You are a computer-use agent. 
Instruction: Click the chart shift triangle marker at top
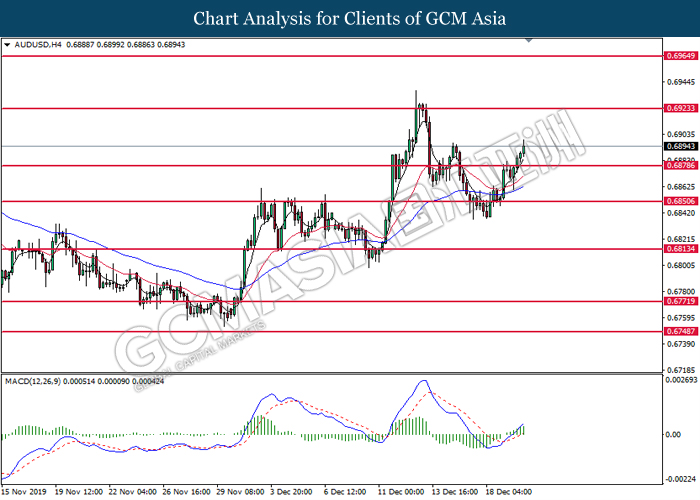(529, 41)
